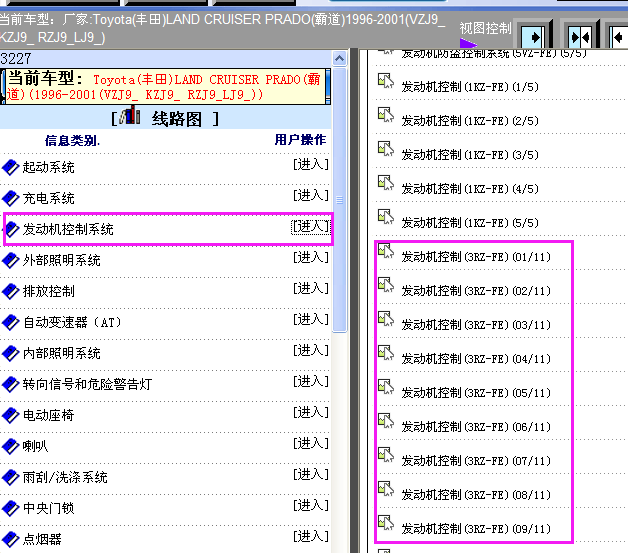The image size is (628, 553).
Task: Click the diagram icon for 发动机控制(1KZ-FE) (4/5)
Action: (x=386, y=183)
